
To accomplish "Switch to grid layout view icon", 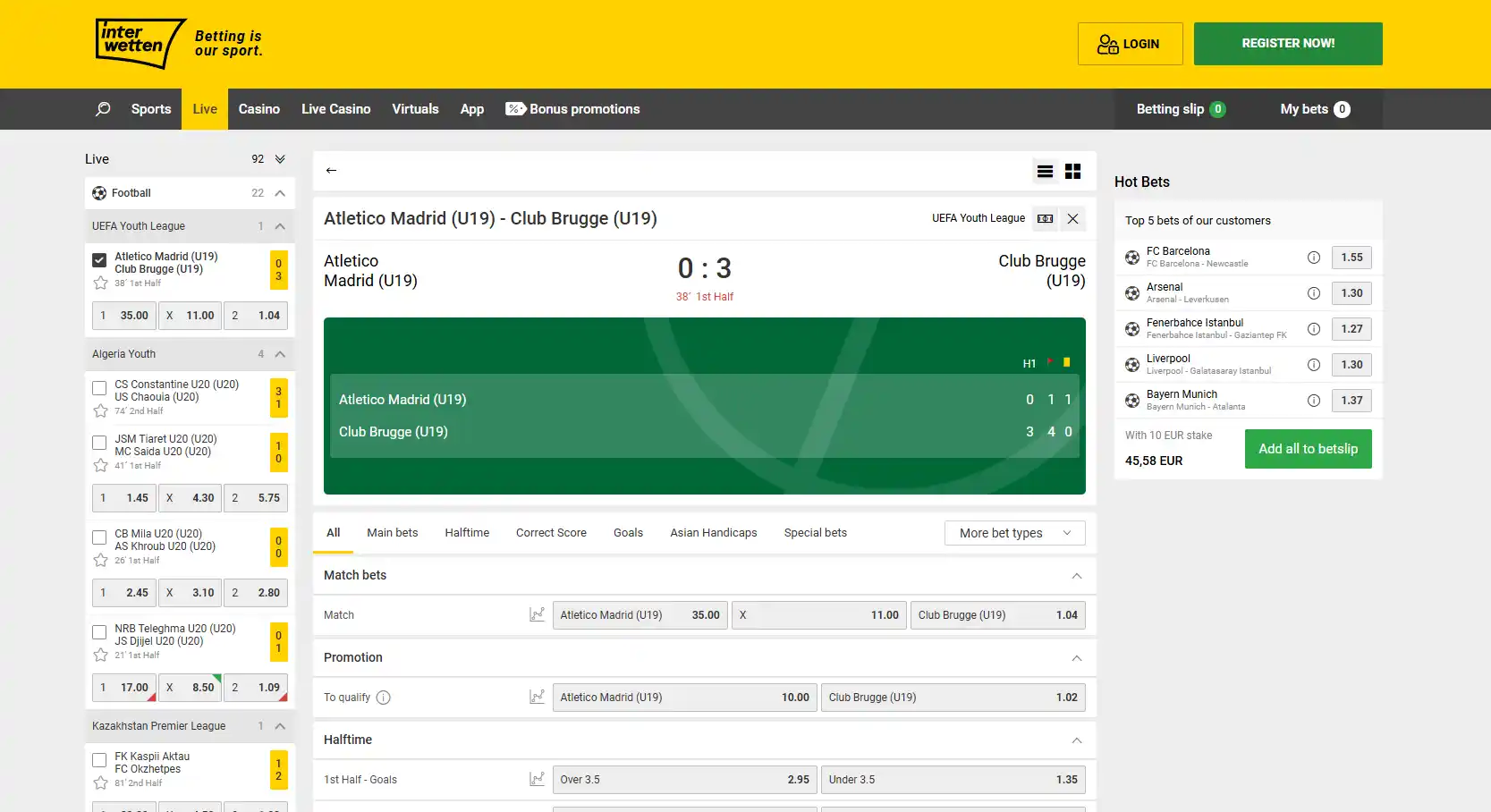I will click(x=1073, y=171).
